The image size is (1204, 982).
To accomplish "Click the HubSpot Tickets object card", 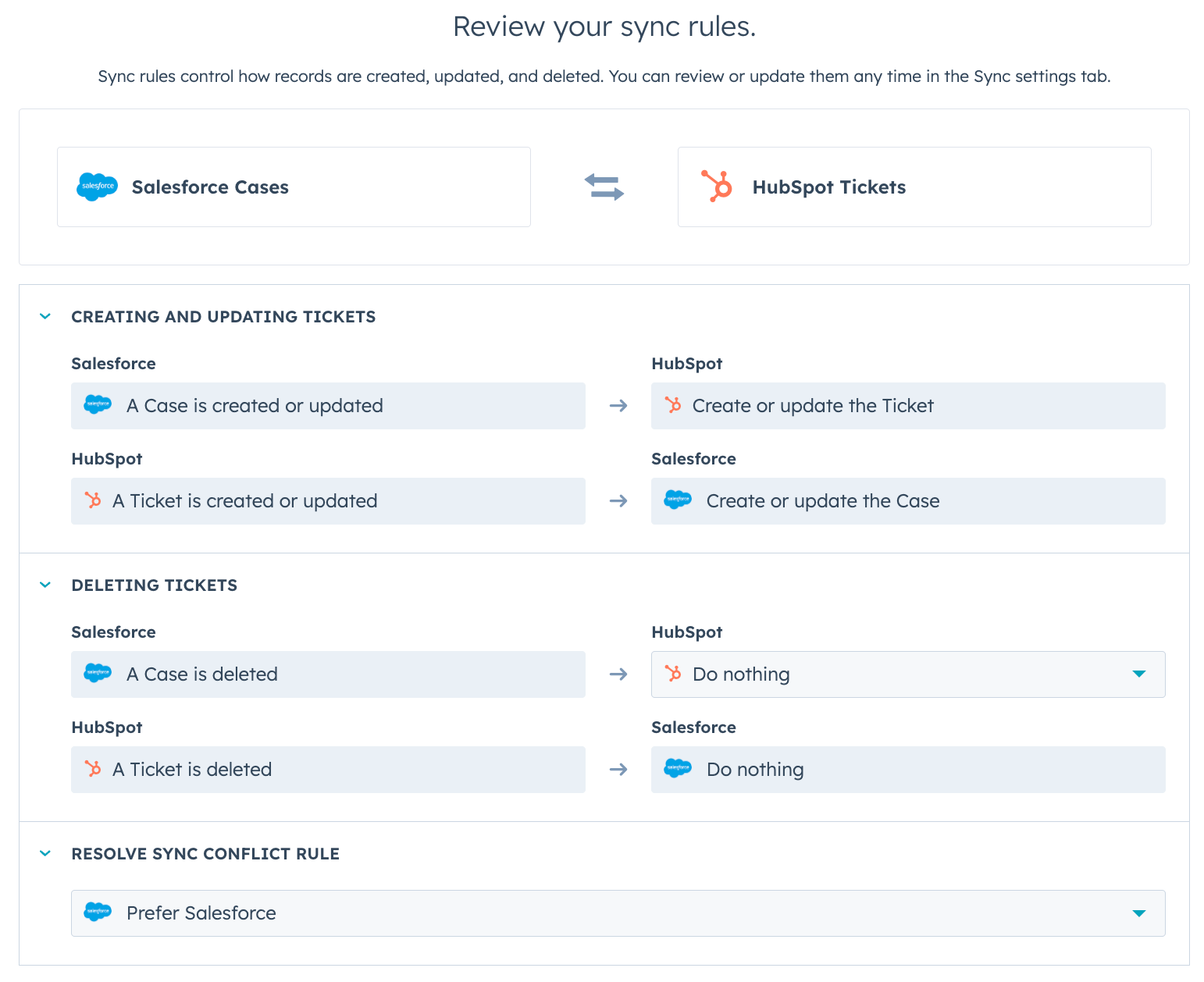I will tap(914, 187).
